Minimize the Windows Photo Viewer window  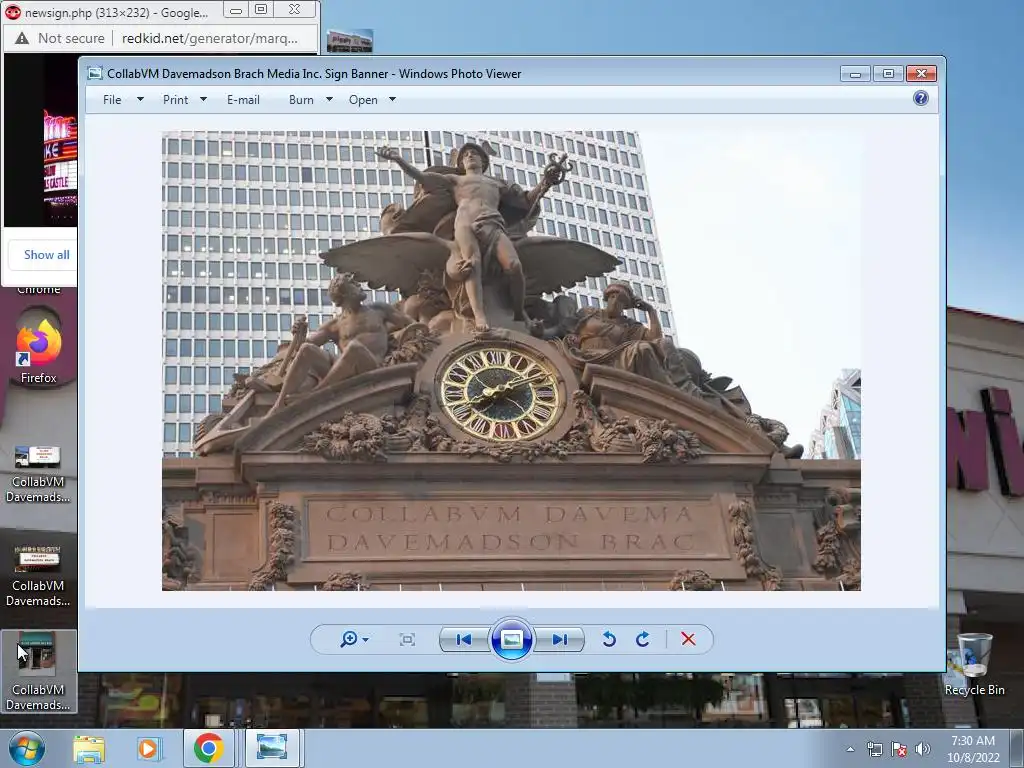point(855,74)
